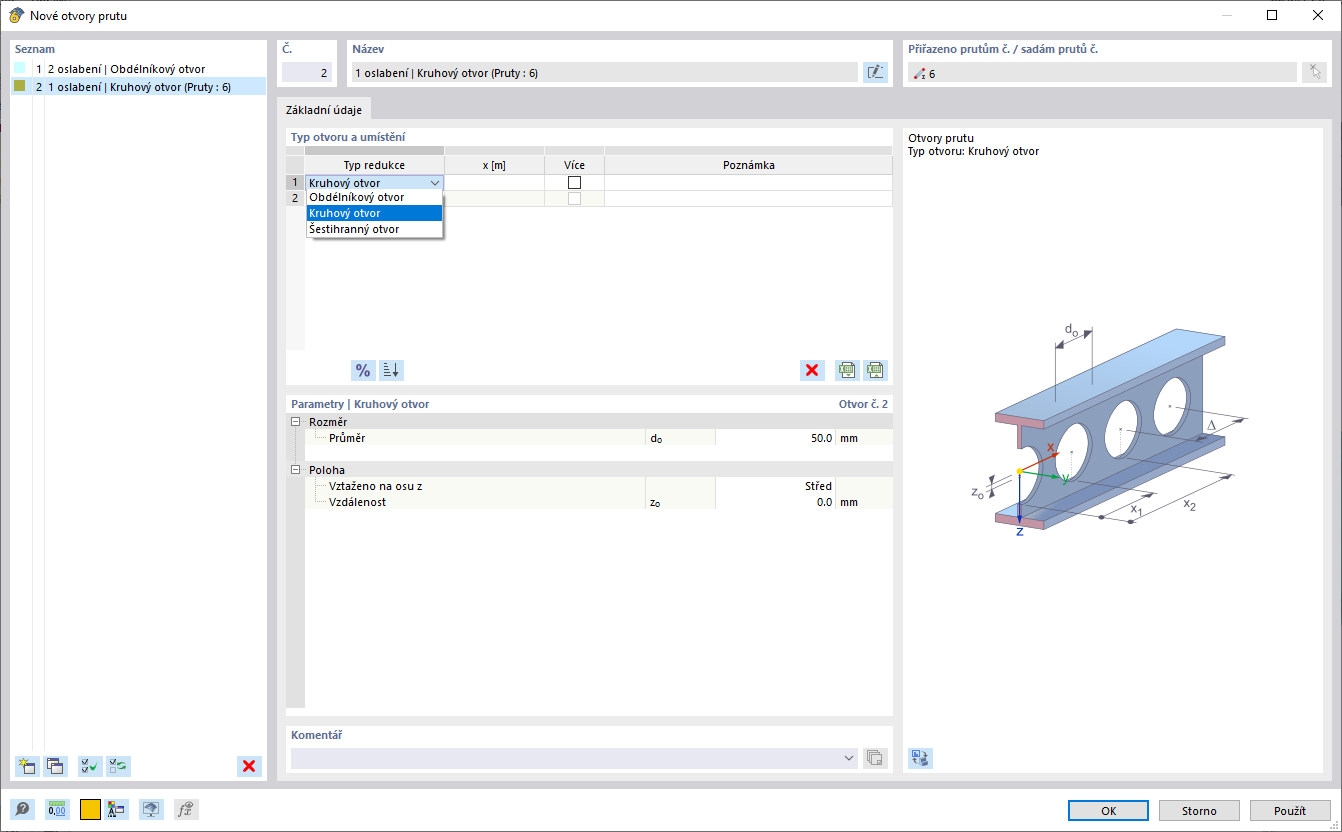Click the Průměr value 50.0
Image resolution: width=1342 pixels, height=832 pixels.
tap(775, 438)
